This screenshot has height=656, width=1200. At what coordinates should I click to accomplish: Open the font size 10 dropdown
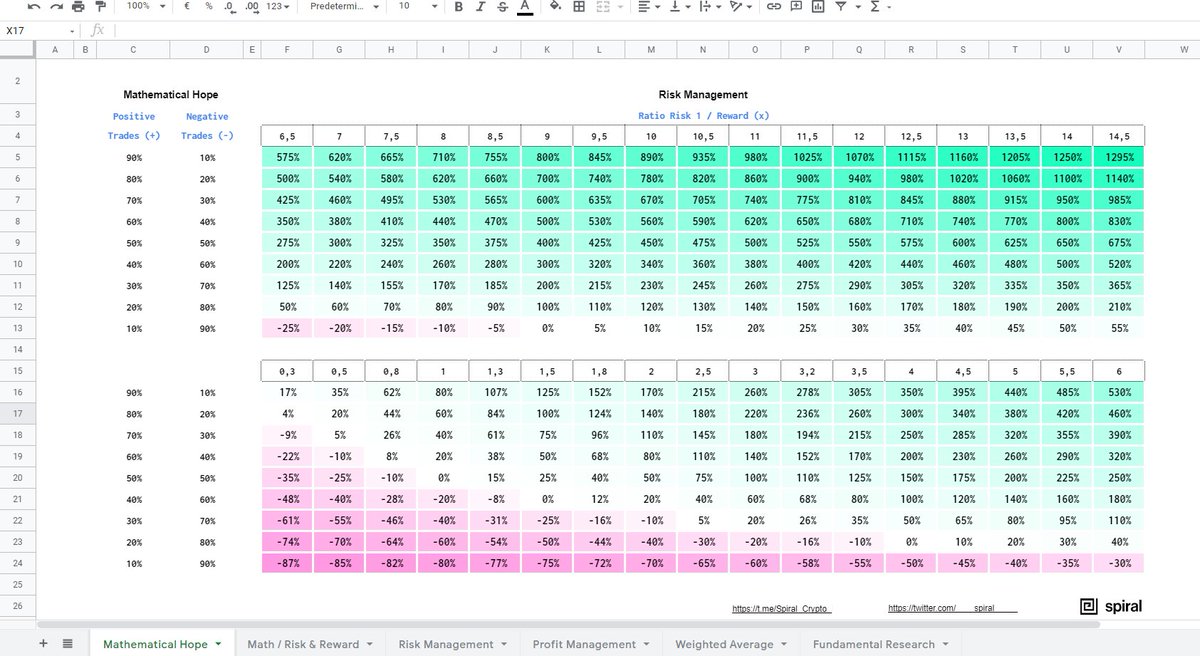pyautogui.click(x=416, y=6)
